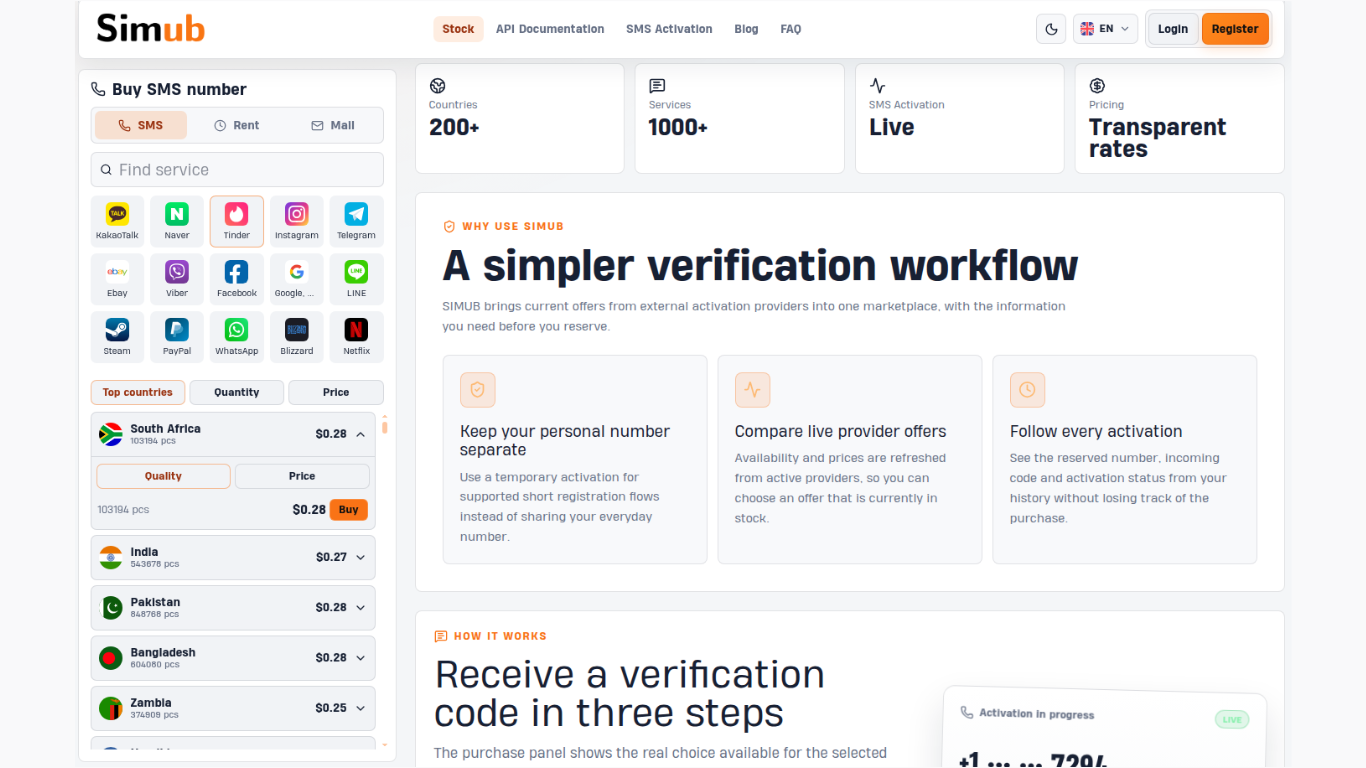
Task: Open API Documentation page
Action: [x=550, y=29]
